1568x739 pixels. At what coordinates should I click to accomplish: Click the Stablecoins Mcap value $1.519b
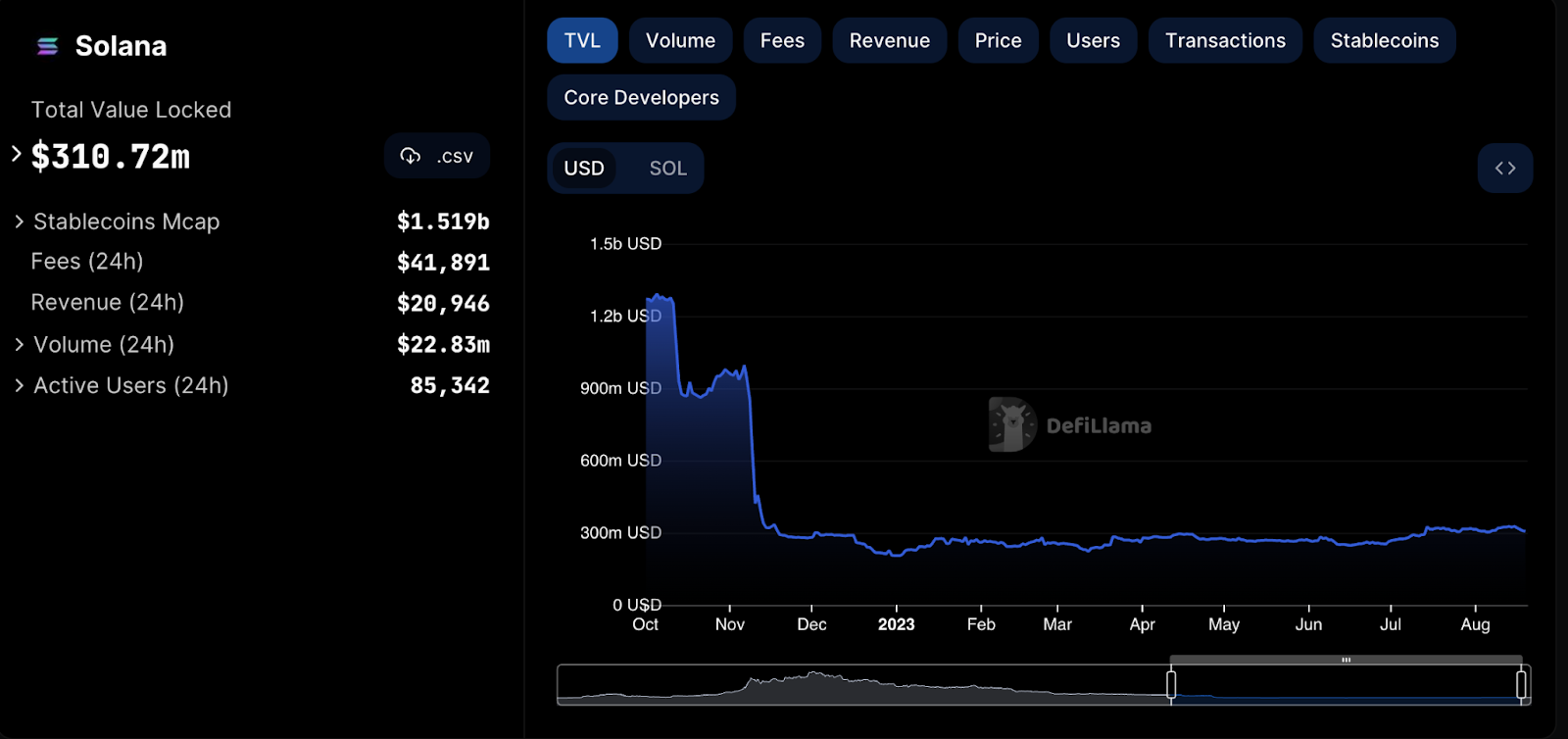[443, 222]
